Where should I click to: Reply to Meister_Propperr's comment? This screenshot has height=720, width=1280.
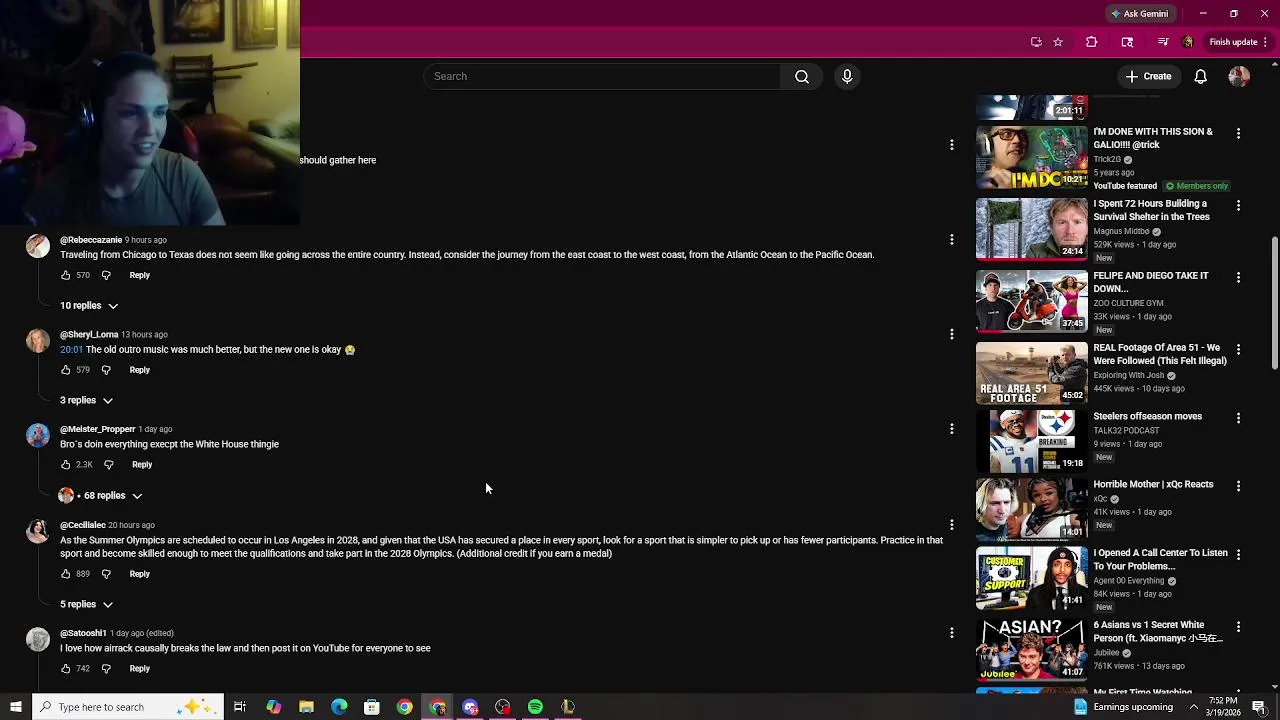pyautogui.click(x=142, y=464)
